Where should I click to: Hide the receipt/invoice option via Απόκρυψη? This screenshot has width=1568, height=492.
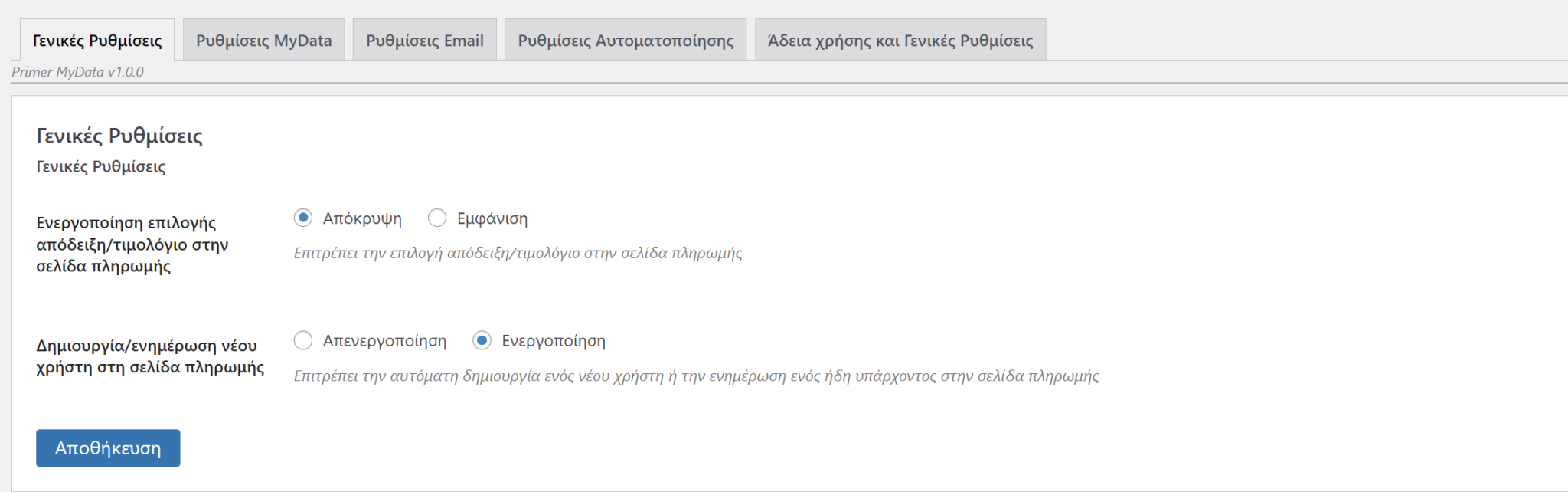click(303, 218)
